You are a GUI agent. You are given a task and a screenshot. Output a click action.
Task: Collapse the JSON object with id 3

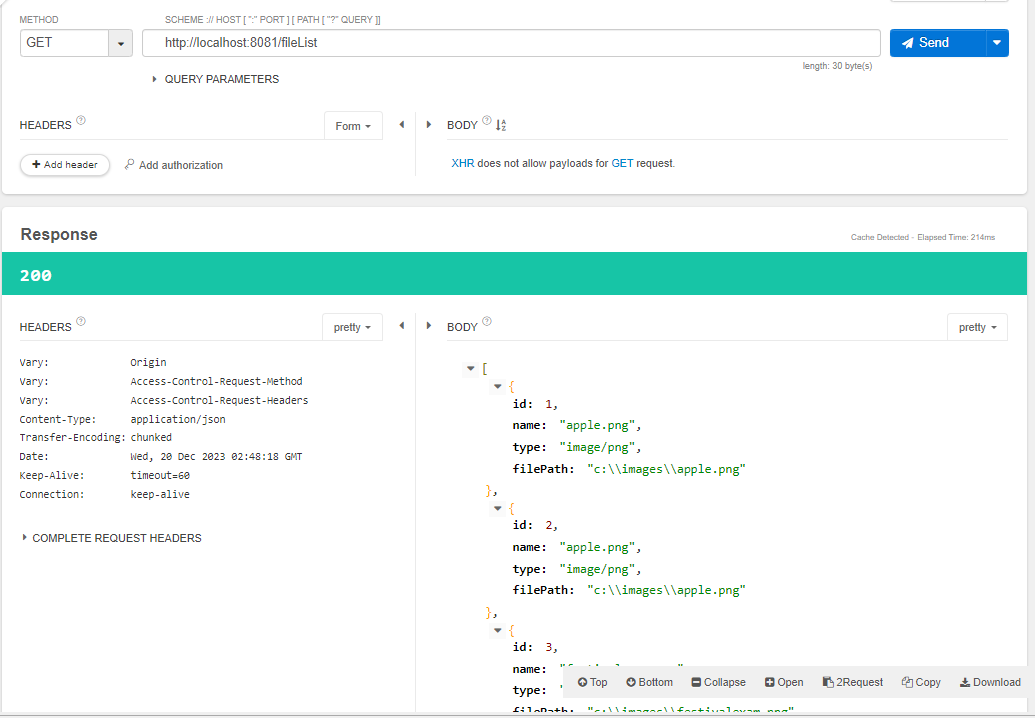coord(498,630)
